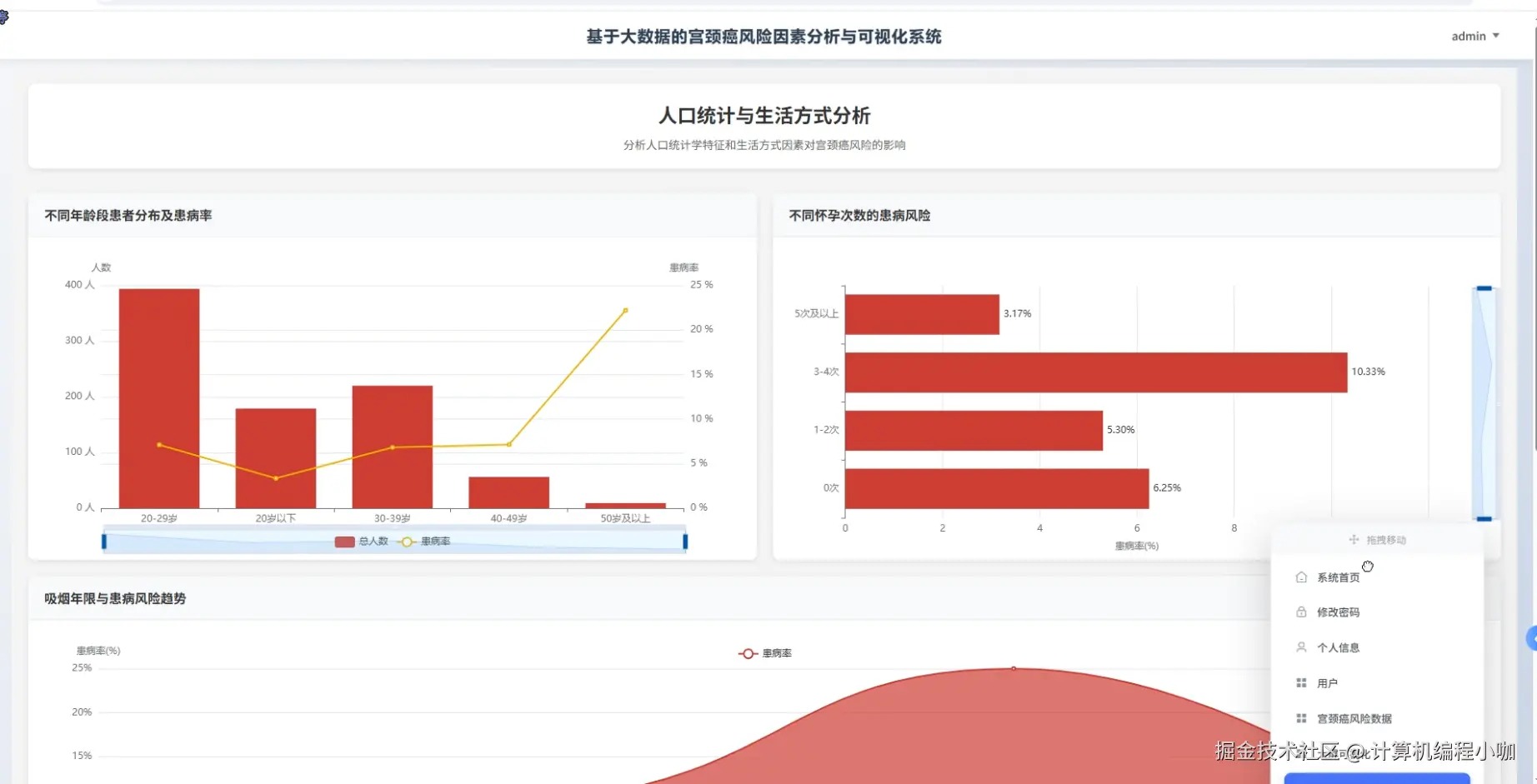Toggle 患病率 legend in smoking trend chart
The height and width of the screenshot is (784, 1537).
pyautogui.click(x=765, y=653)
